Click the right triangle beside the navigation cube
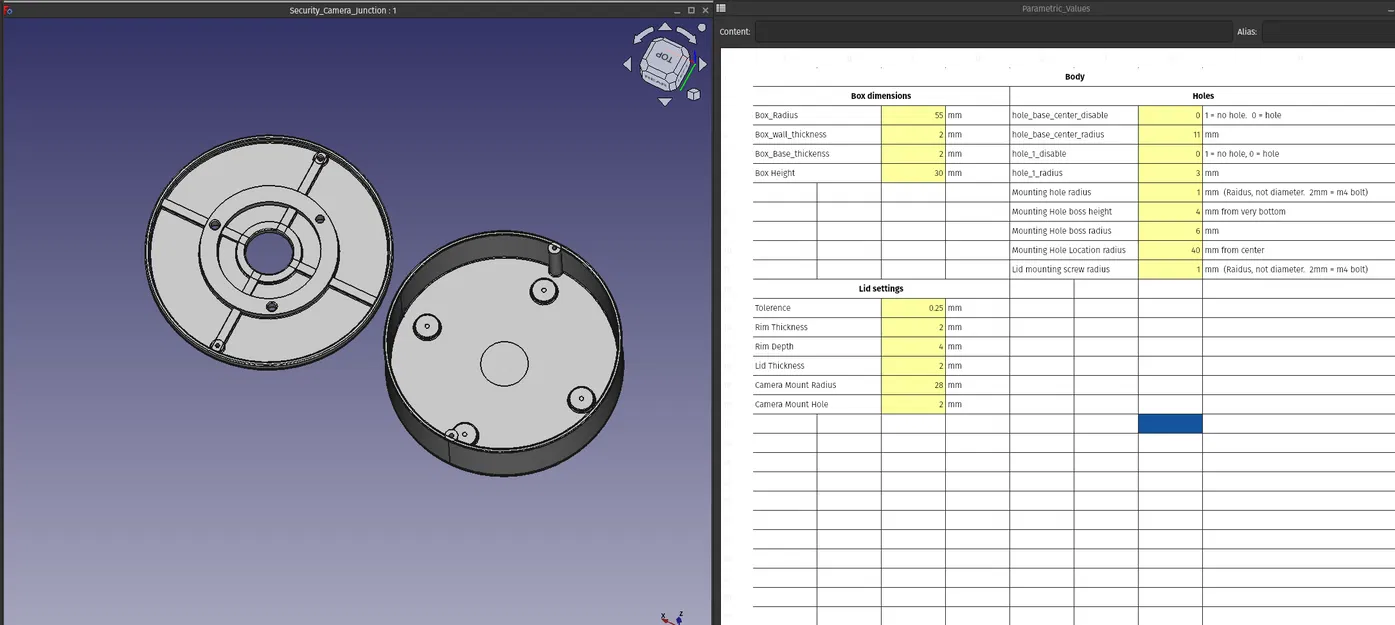This screenshot has width=1395, height=625. pos(702,63)
